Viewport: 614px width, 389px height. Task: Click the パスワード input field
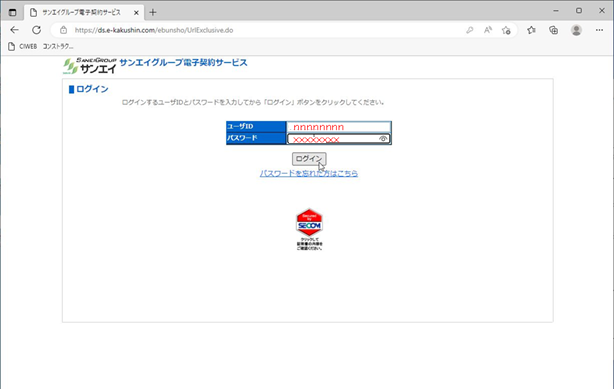point(339,139)
